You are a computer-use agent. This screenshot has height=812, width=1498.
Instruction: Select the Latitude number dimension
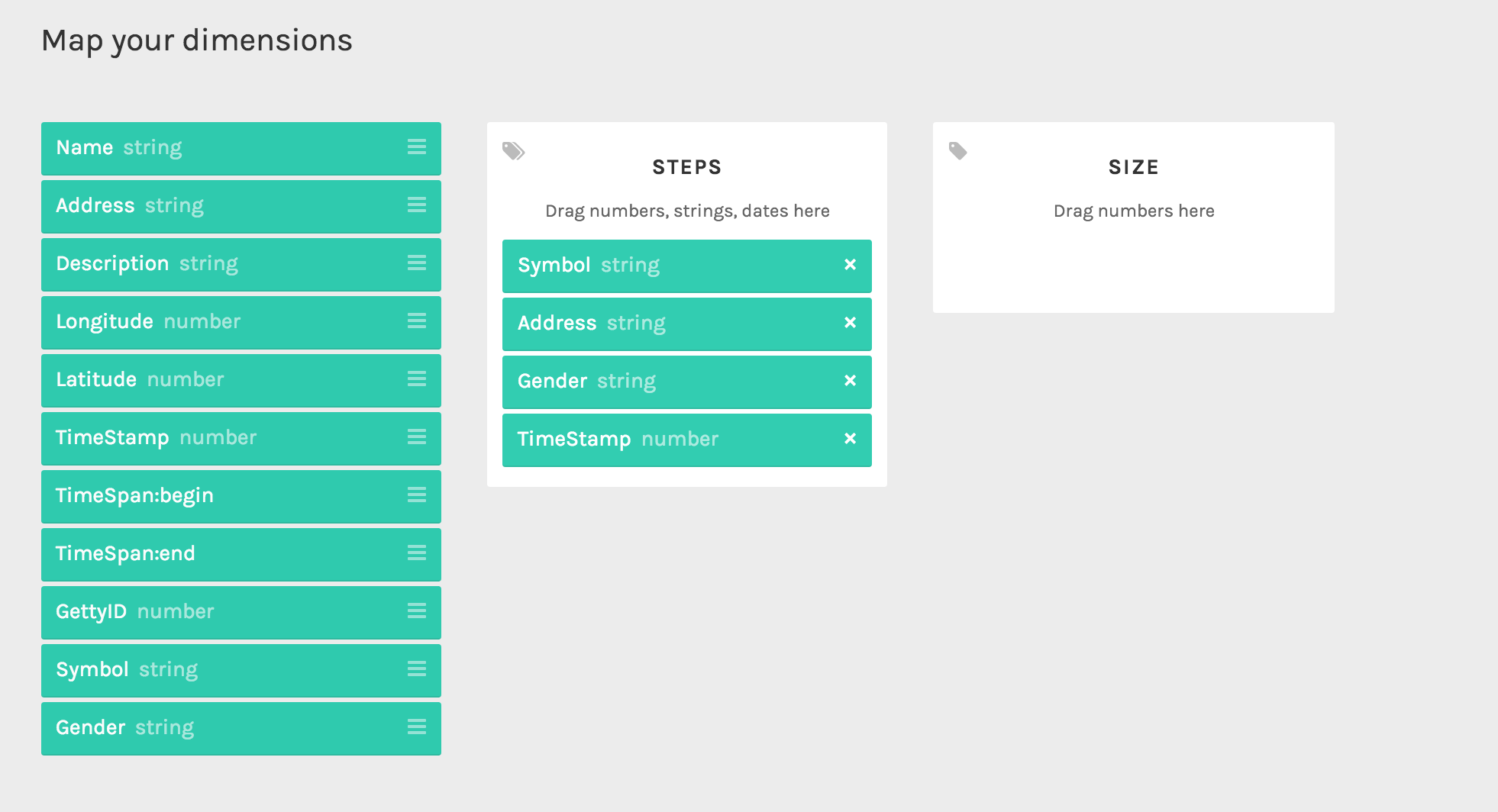click(241, 380)
